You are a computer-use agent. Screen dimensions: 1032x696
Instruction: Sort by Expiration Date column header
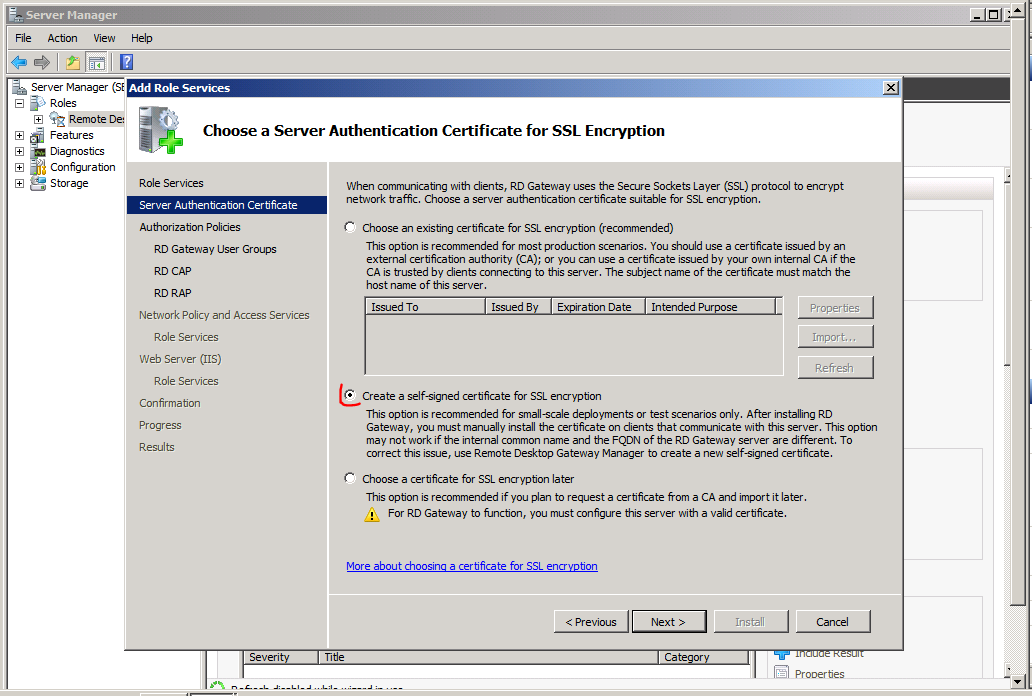[598, 307]
